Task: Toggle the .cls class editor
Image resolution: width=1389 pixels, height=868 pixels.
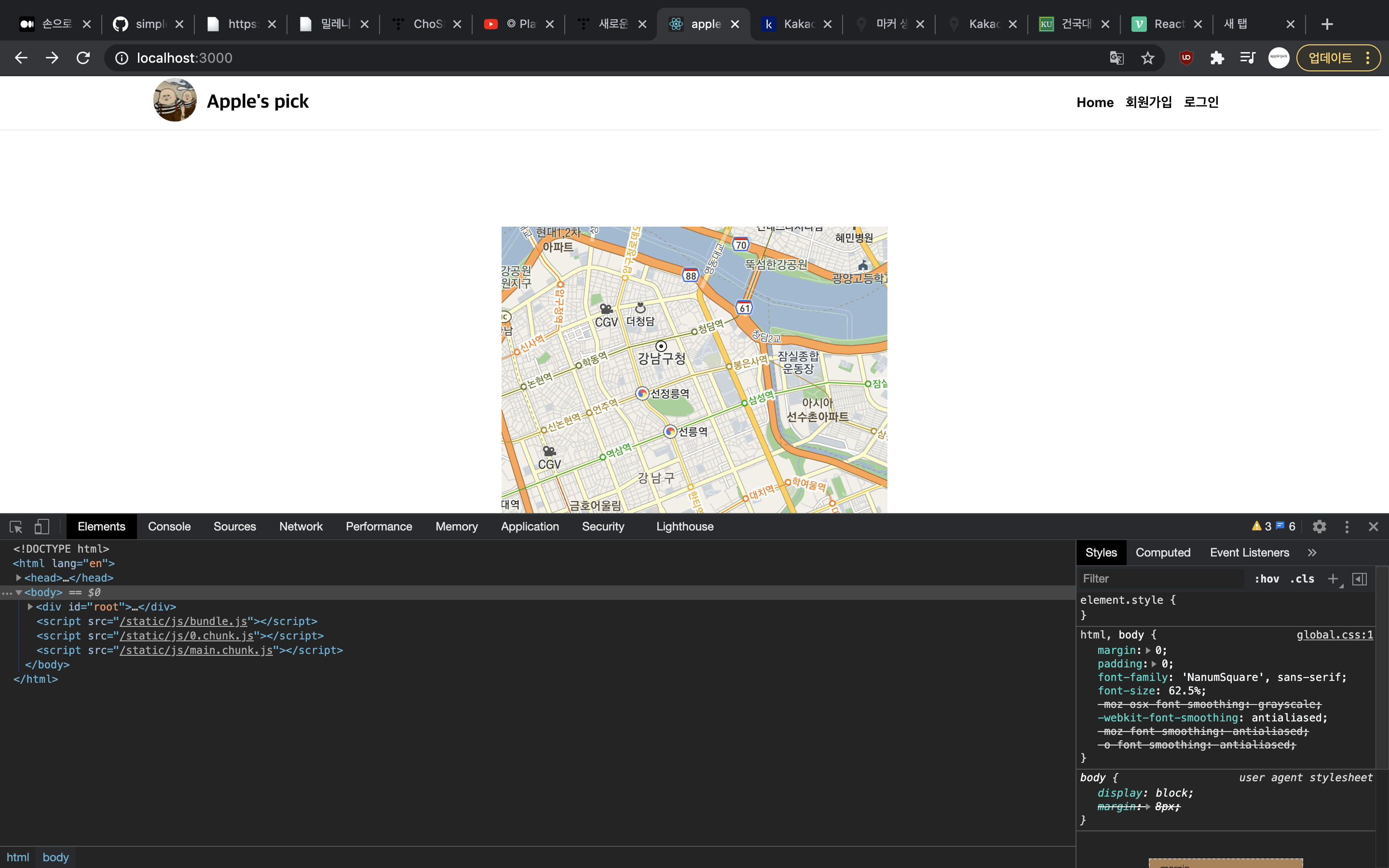Action: pos(1302,579)
